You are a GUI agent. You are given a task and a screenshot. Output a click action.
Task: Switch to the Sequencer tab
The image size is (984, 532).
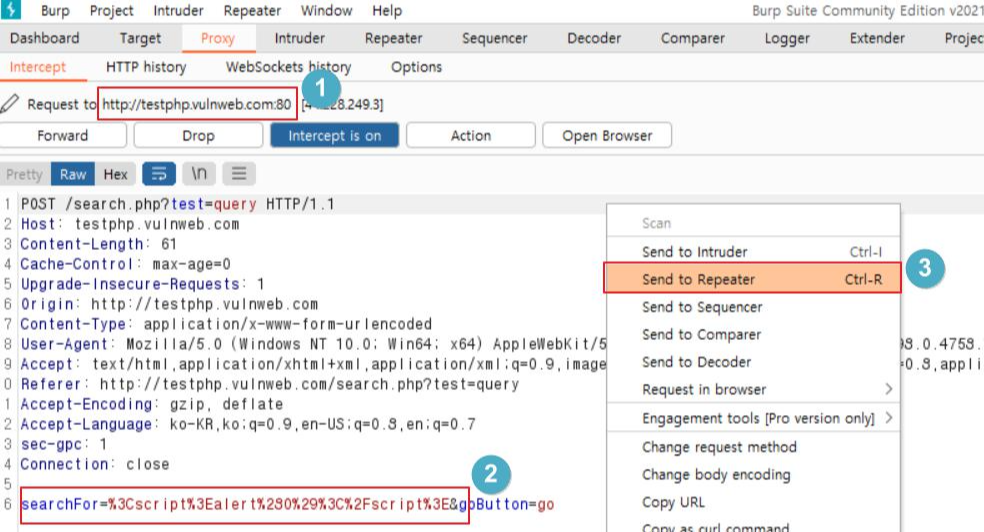(x=495, y=38)
